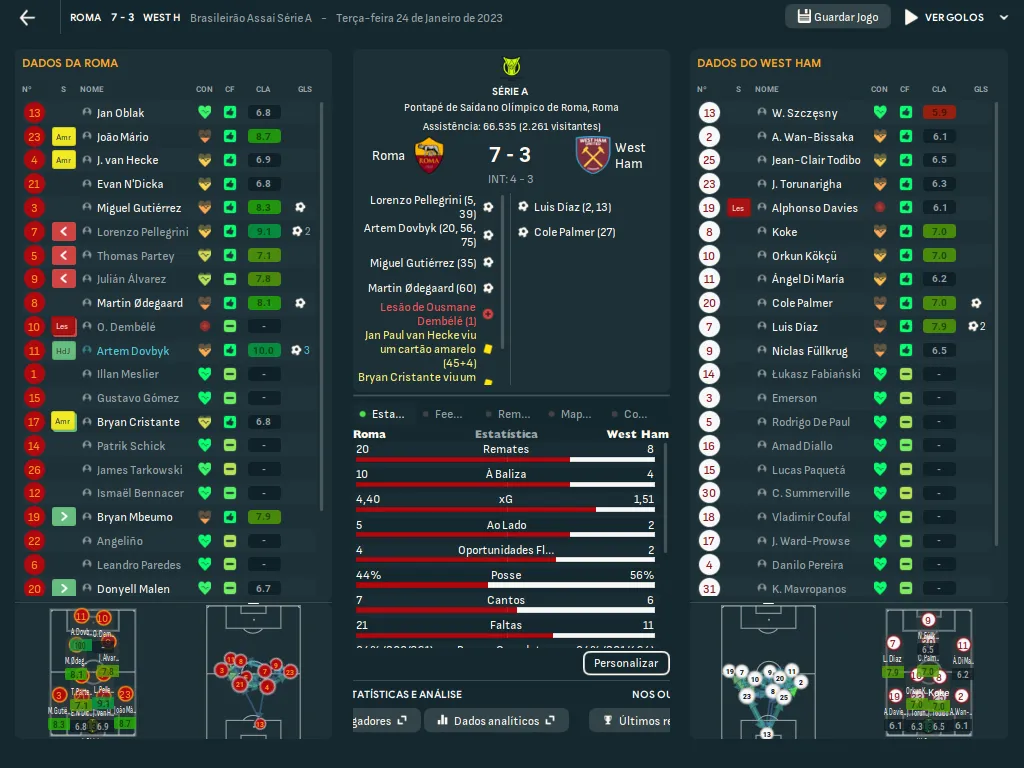Viewport: 1024px width, 768px height.
Task: Click the goal ball icon beside Cole Palmer
Action: [x=975, y=303]
